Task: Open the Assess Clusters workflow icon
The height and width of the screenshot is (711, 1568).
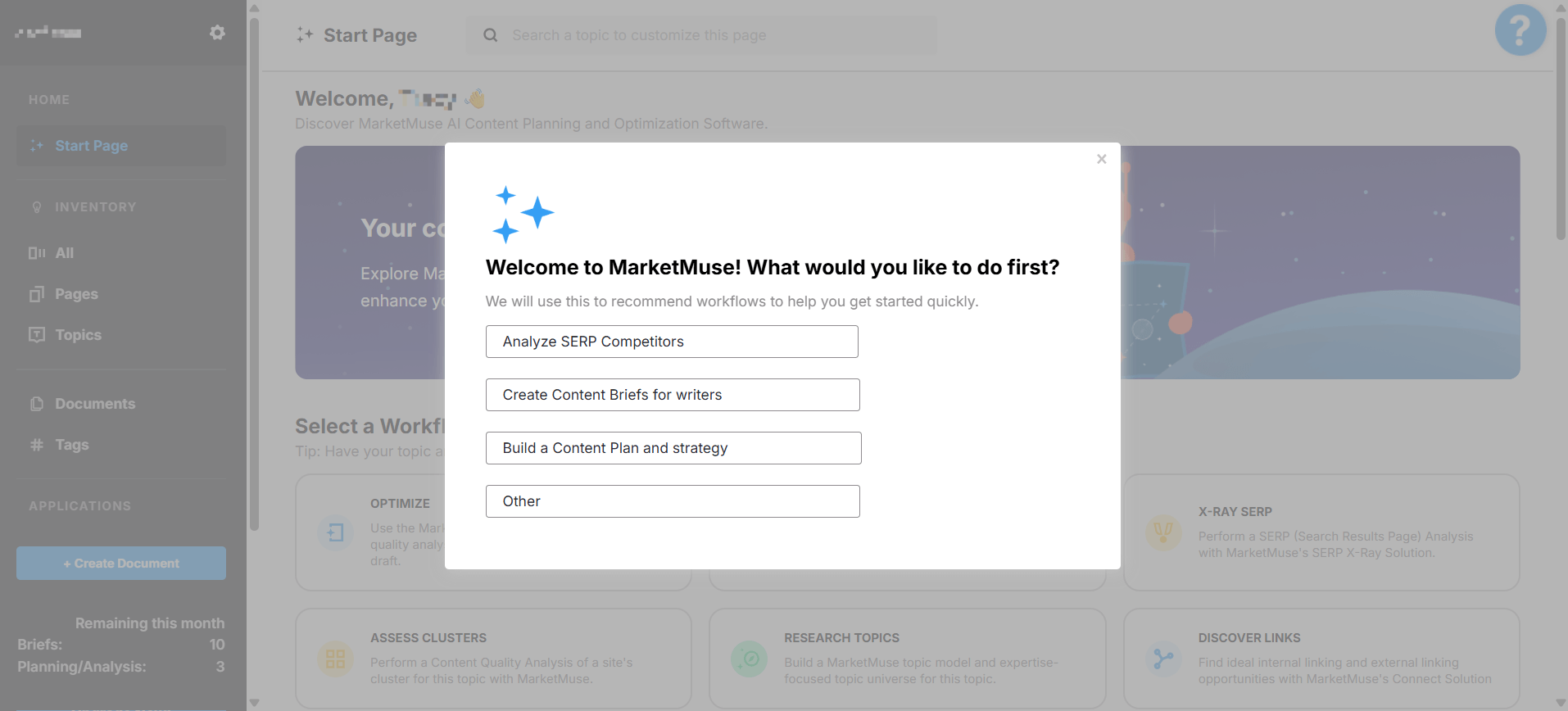Action: [x=336, y=659]
